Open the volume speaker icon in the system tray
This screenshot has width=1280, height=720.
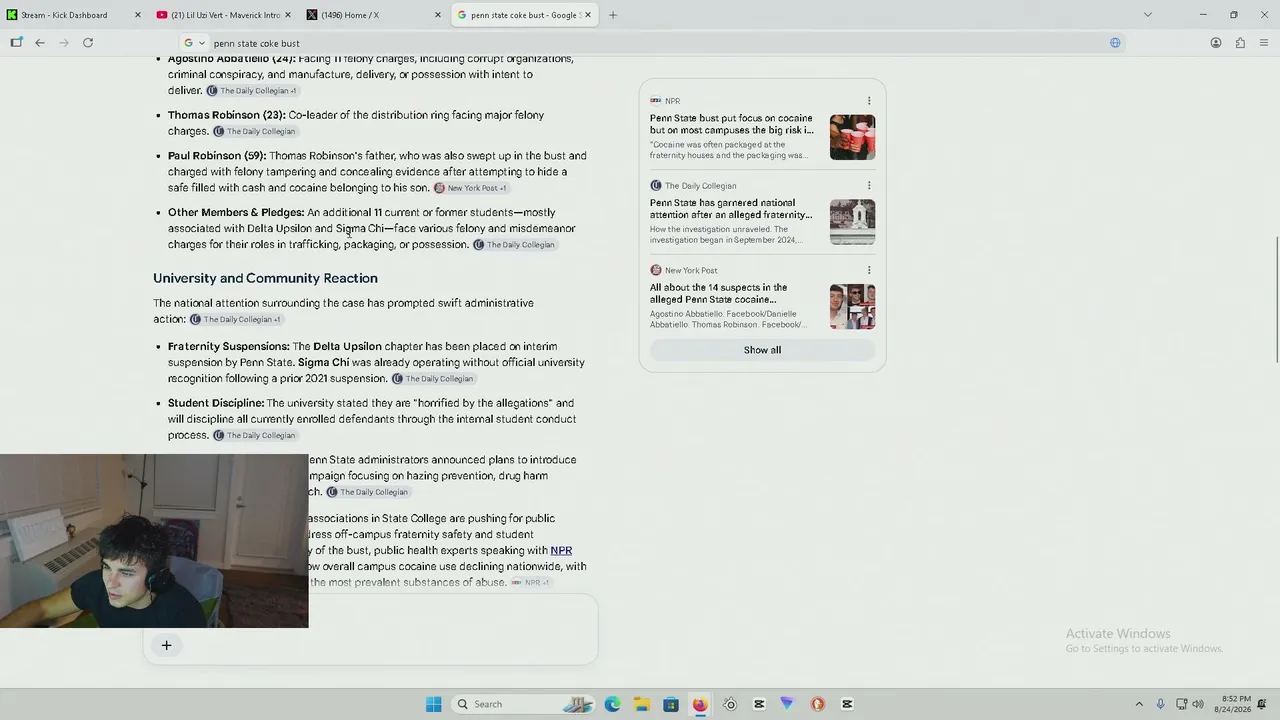1198,704
